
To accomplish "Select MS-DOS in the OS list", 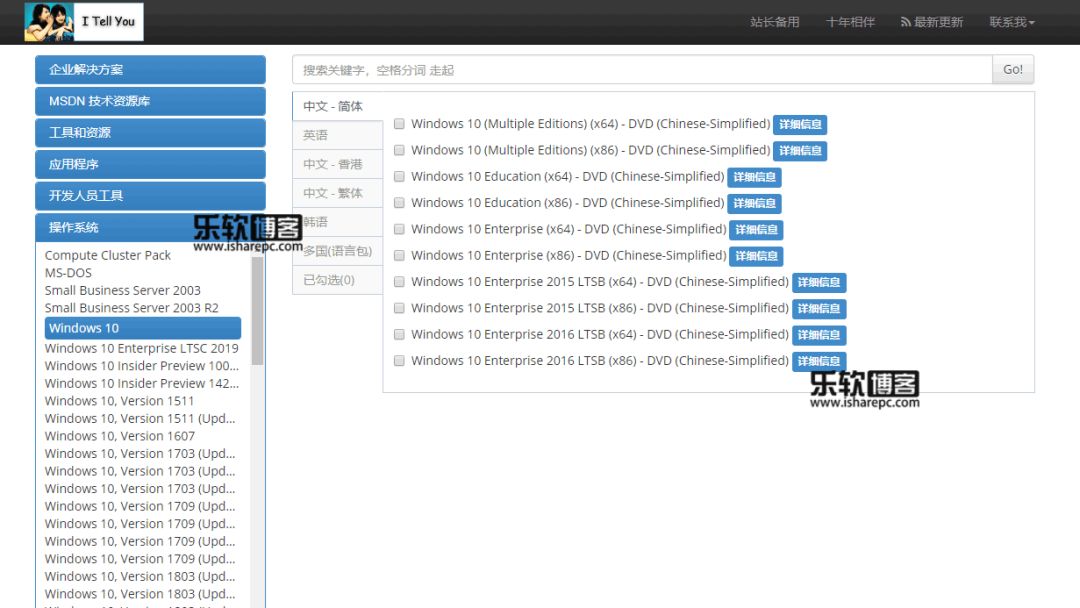I will click(x=68, y=273).
